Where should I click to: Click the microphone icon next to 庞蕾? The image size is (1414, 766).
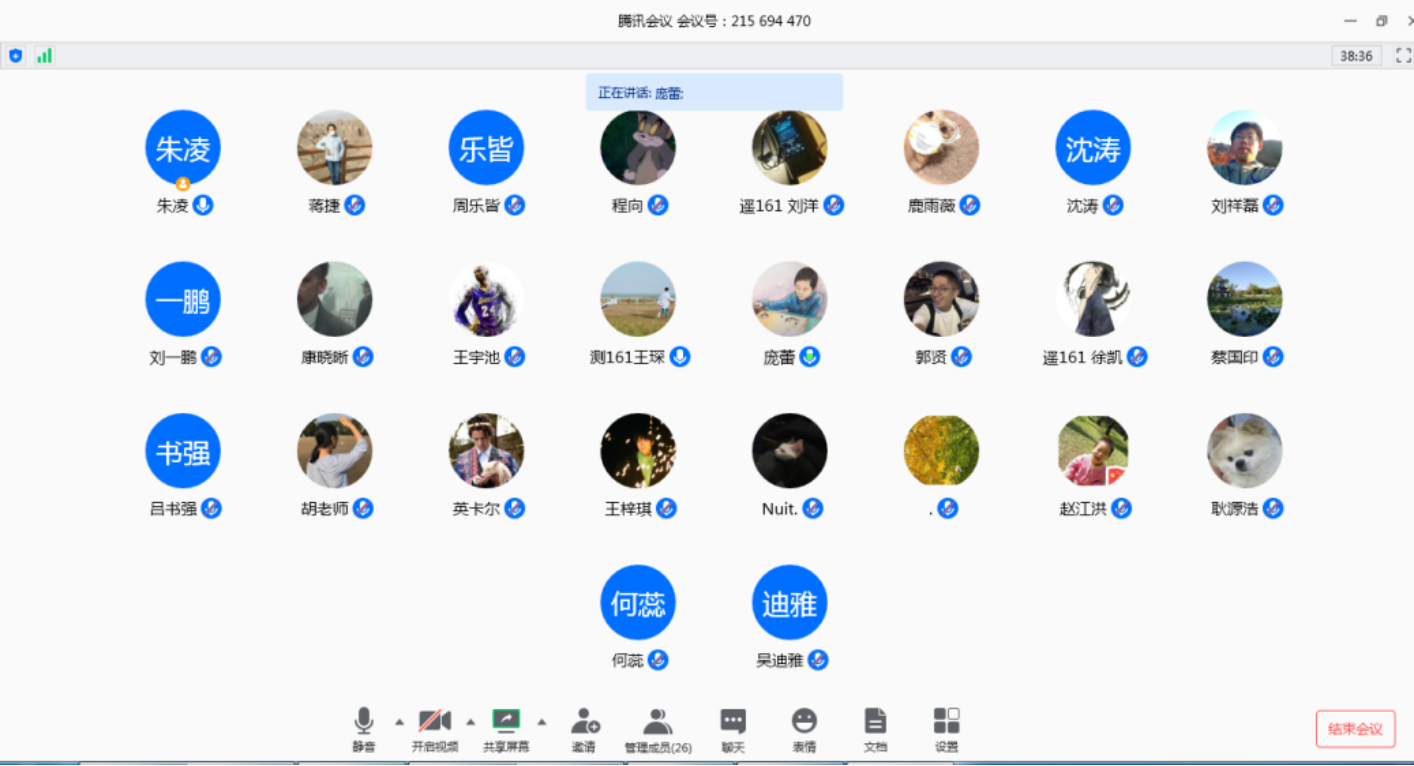point(809,357)
